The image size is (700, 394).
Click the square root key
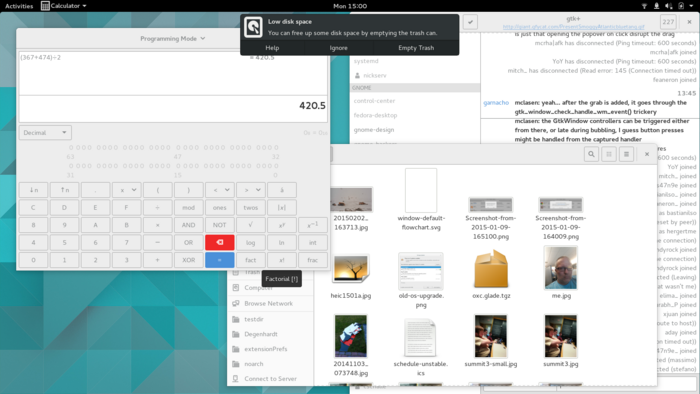250,225
